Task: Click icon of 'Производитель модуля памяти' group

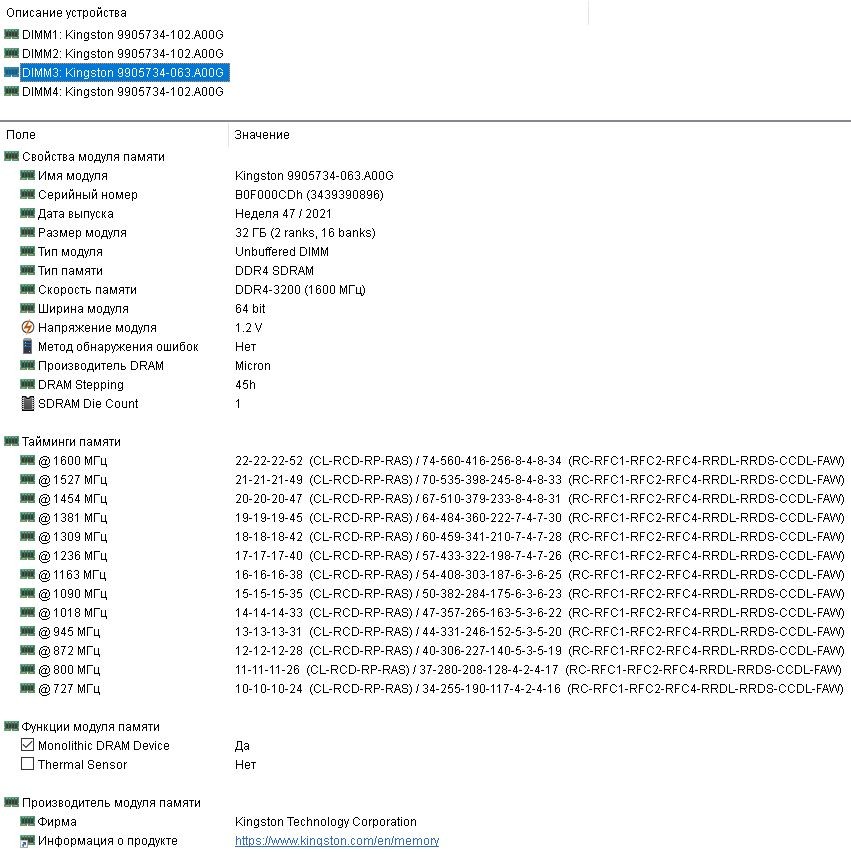Action: click(x=11, y=802)
